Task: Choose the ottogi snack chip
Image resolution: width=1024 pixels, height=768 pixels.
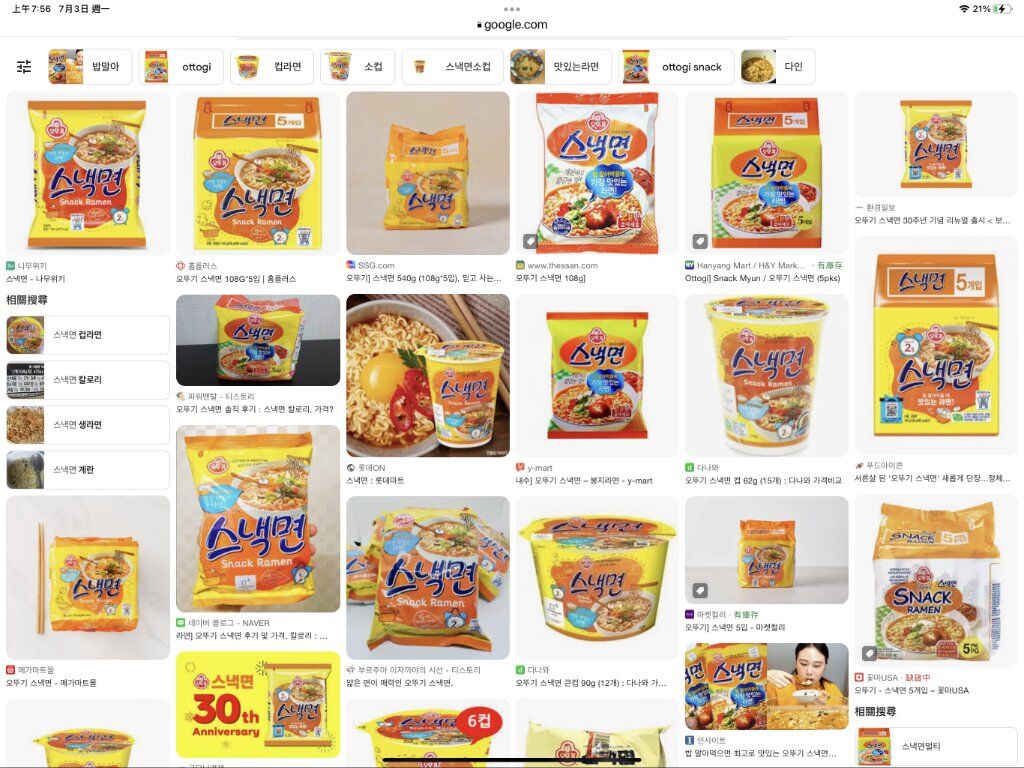Action: pos(676,67)
